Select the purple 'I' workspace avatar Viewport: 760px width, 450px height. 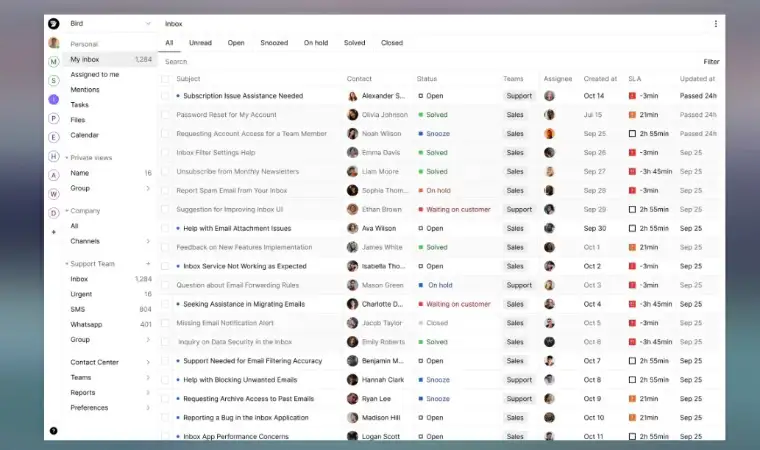coord(54,99)
